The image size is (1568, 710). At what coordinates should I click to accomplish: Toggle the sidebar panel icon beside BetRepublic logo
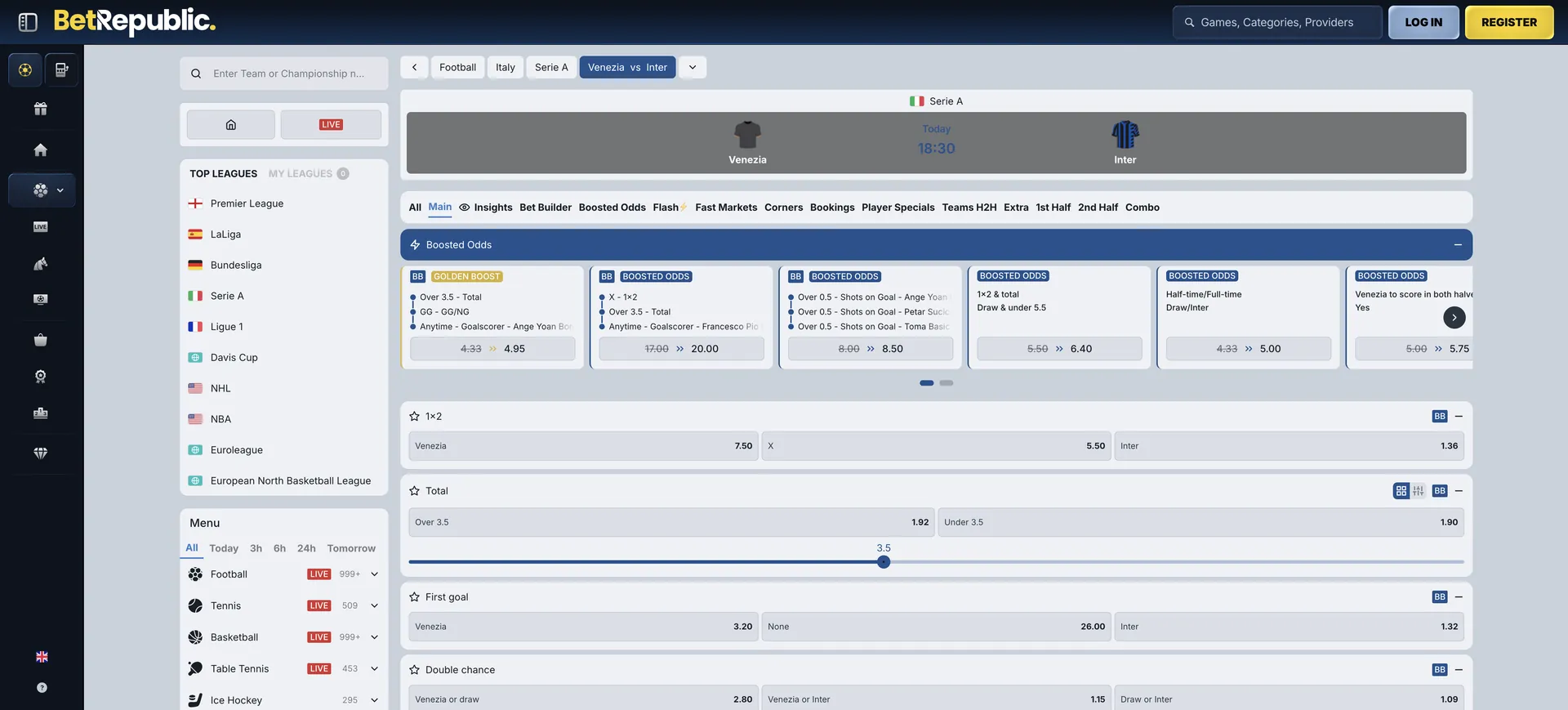tap(28, 22)
